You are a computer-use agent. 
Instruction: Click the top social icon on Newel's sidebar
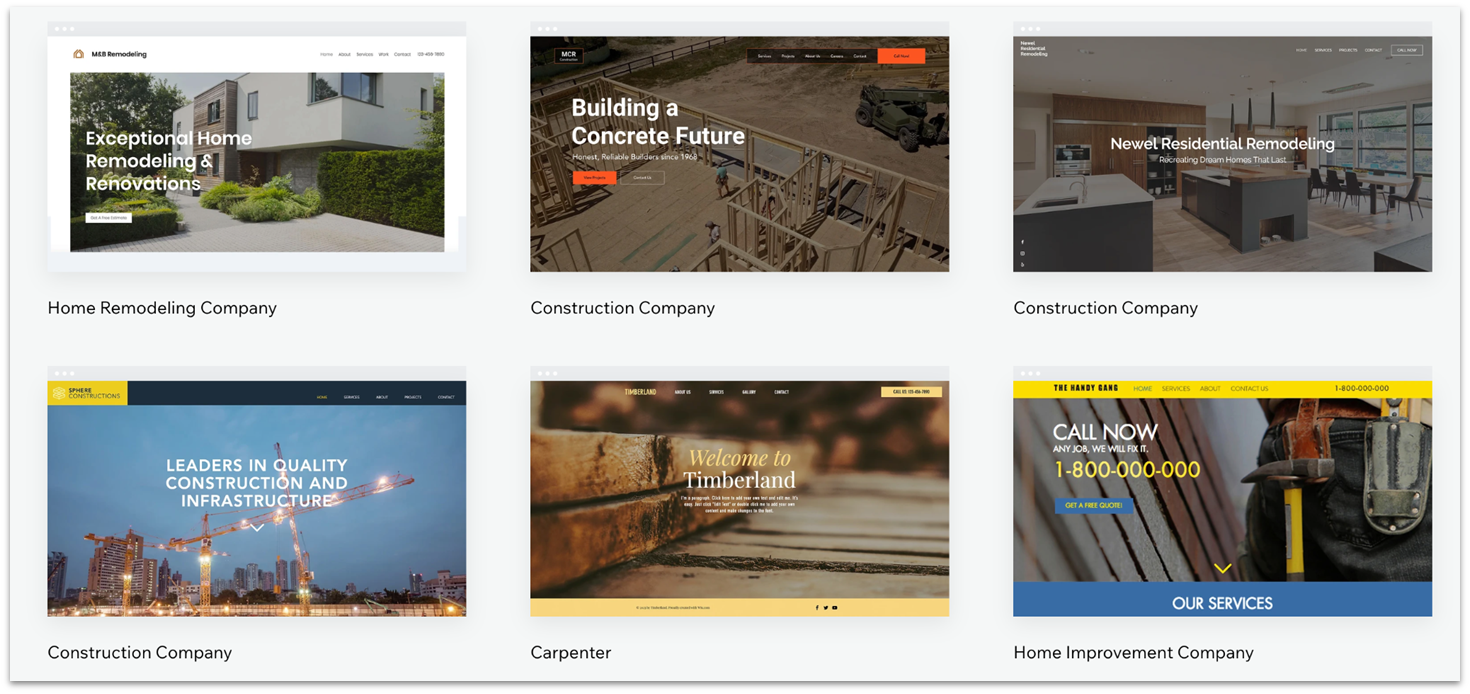[1022, 241]
